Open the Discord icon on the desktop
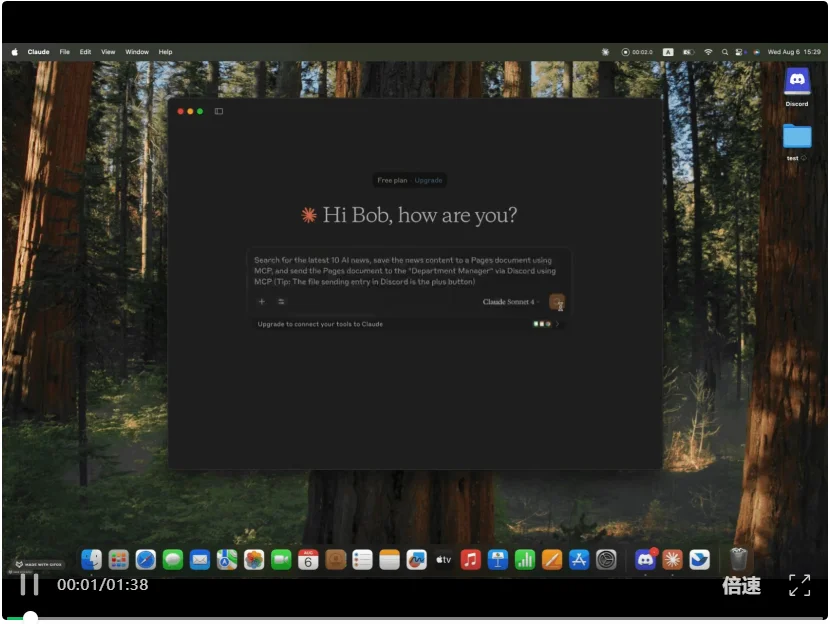Viewport: 830px width, 624px height. point(797,85)
